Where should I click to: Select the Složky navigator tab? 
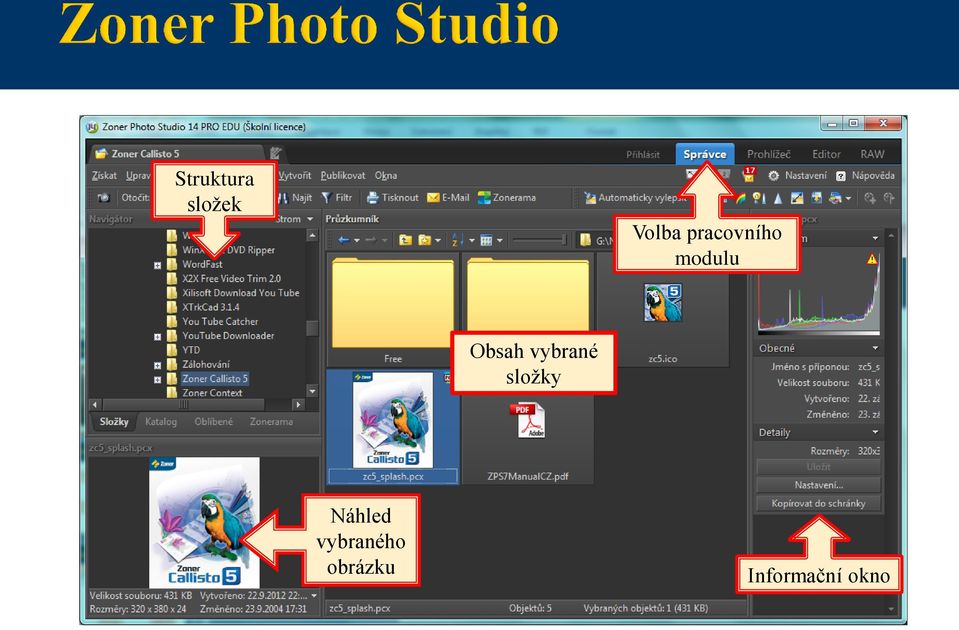click(x=114, y=421)
